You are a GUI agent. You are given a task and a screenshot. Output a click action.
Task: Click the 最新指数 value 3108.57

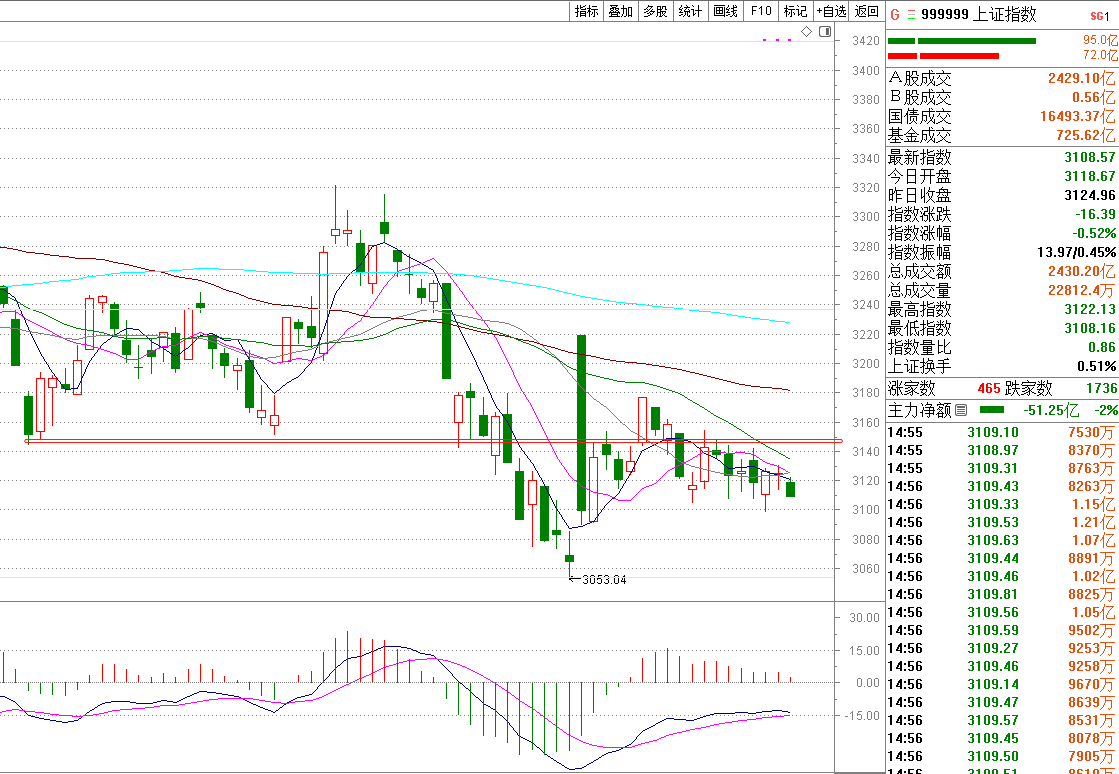1089,157
